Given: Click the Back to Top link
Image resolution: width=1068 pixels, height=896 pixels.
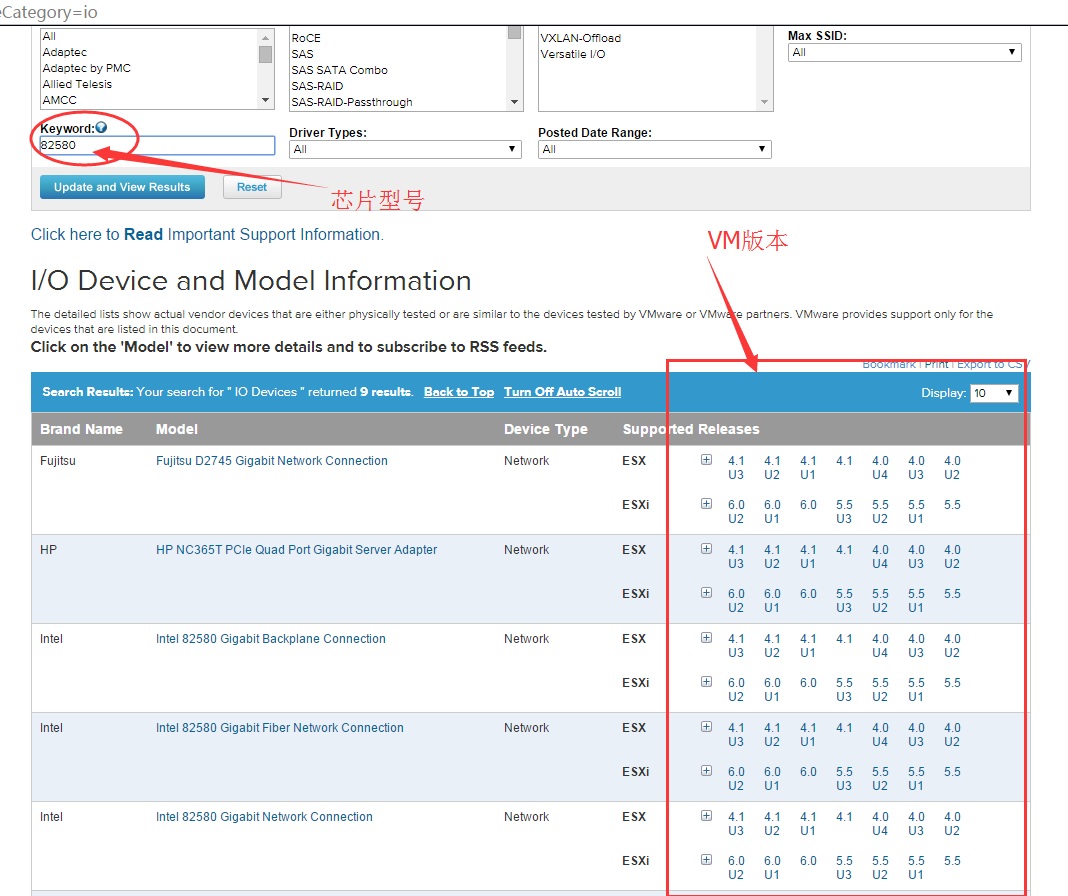Looking at the screenshot, I should tap(458, 392).
